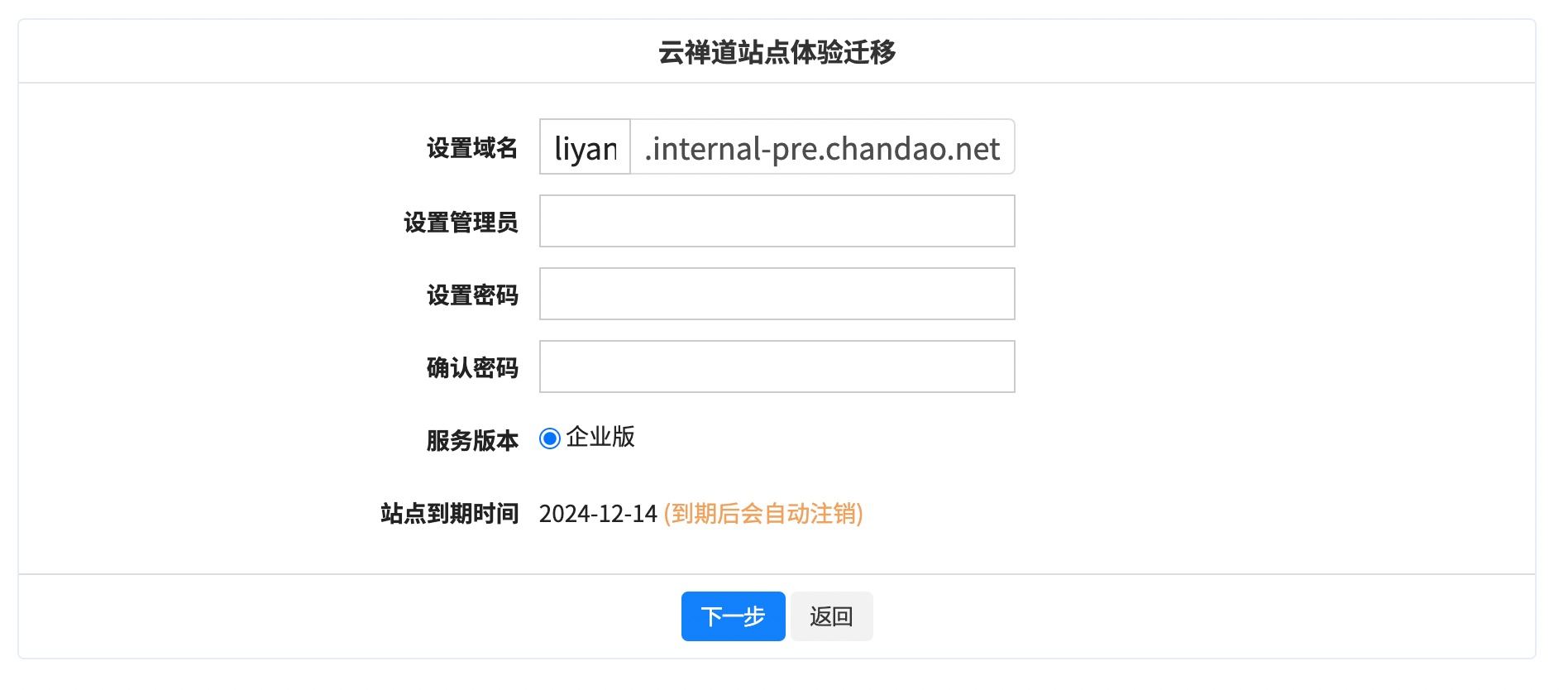Click the 设置管理员 label

point(461,222)
